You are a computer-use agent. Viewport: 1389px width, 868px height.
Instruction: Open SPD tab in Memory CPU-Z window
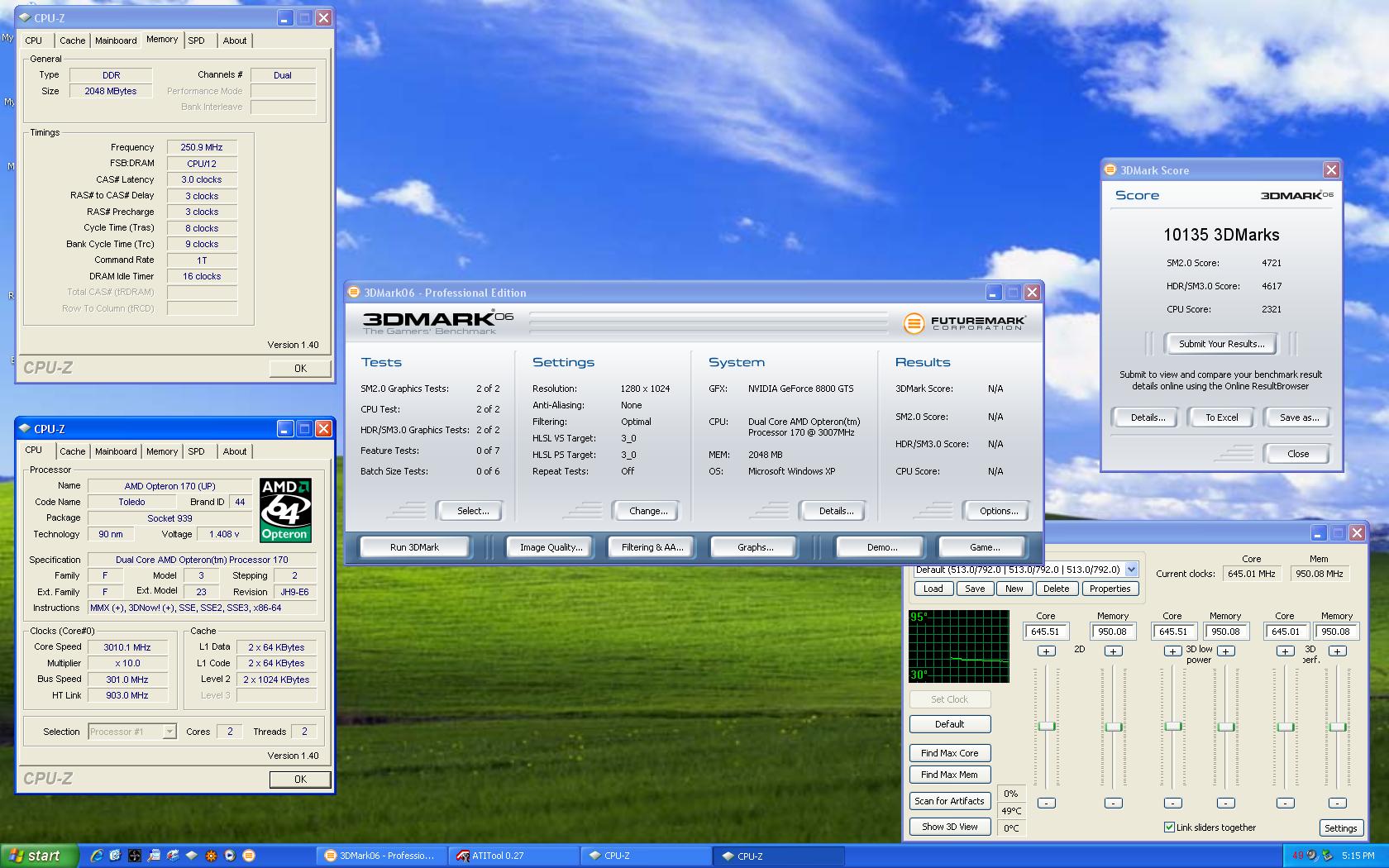(196, 41)
